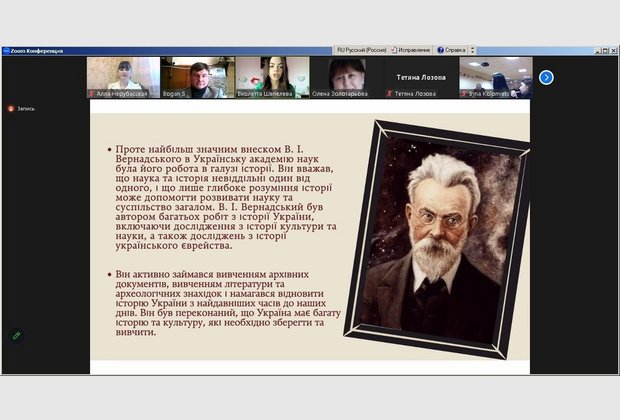
Task: Select Bogun S video thumbnail
Action: 197,77
